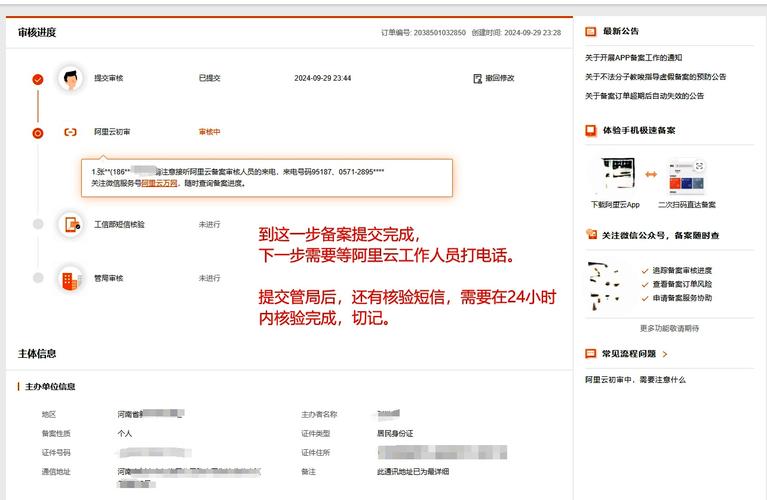Click the checkmark beside 追踪备案审核进度
767x500 pixels.
[645, 271]
